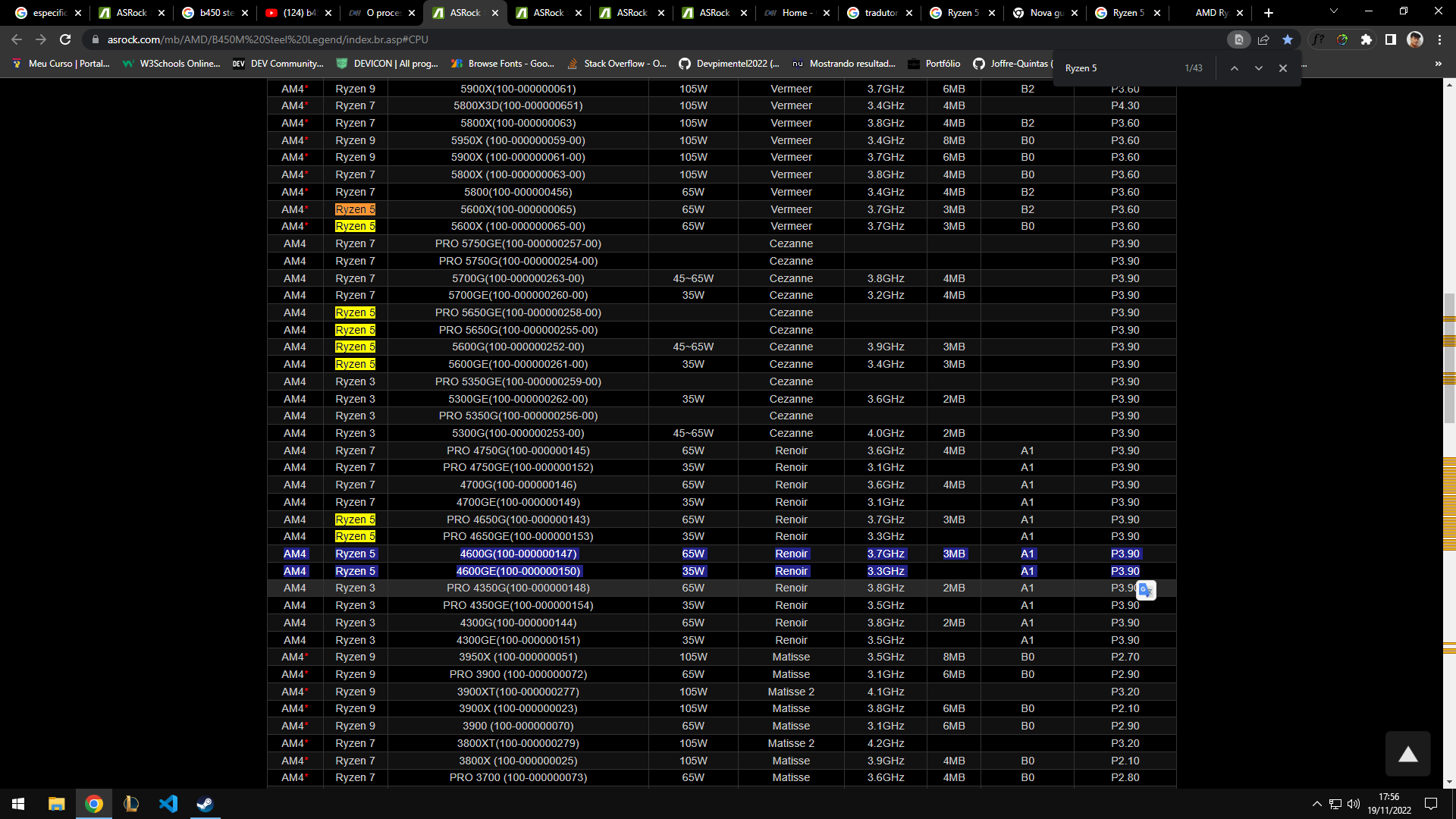Click the find bar search field
This screenshot has width=1456, height=819.
(1119, 68)
